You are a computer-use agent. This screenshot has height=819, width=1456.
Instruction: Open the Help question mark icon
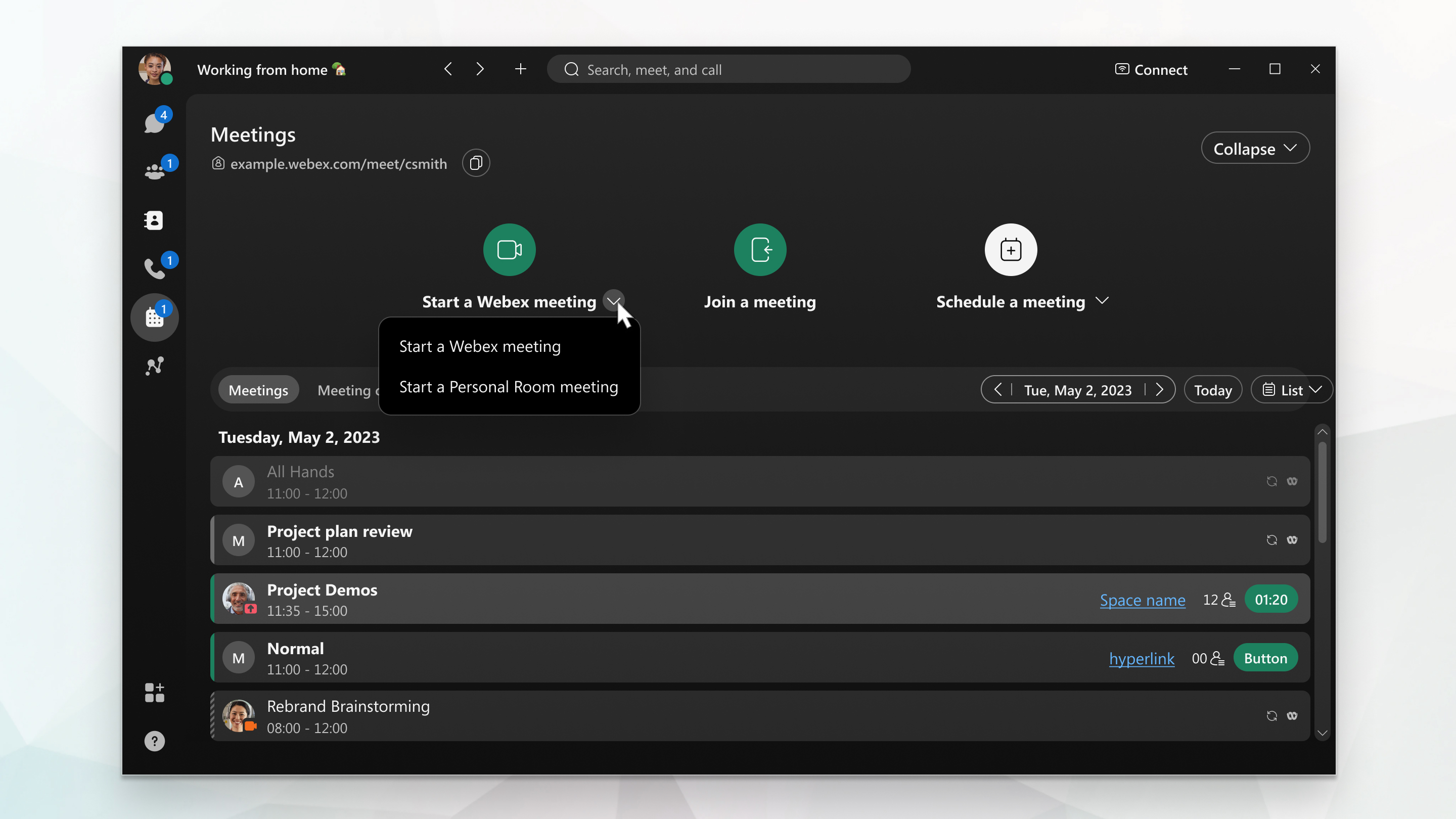154,741
